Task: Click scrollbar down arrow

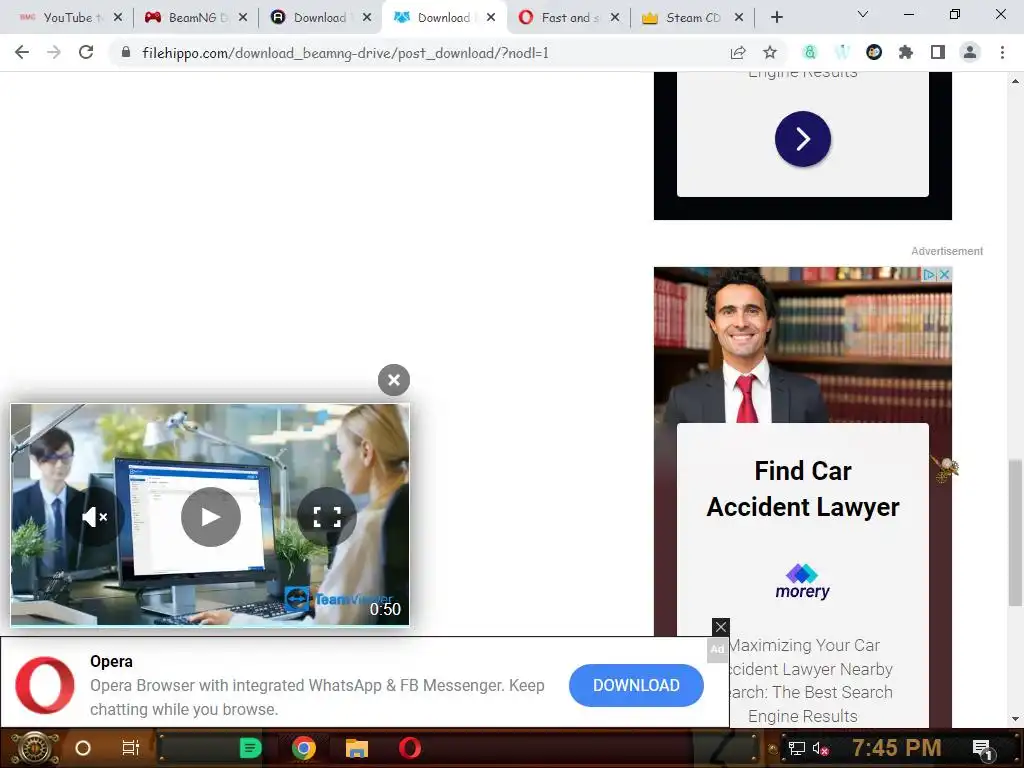Action: 1015,719
